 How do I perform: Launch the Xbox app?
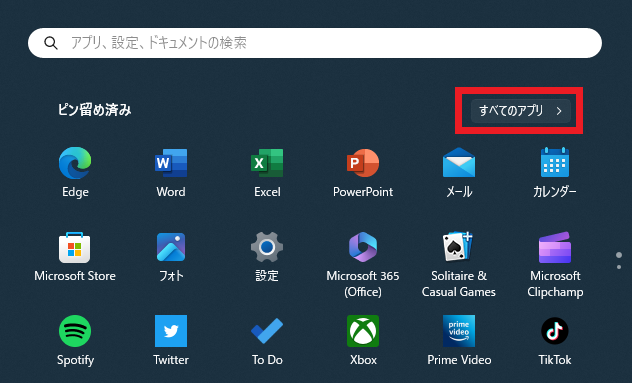pos(363,331)
